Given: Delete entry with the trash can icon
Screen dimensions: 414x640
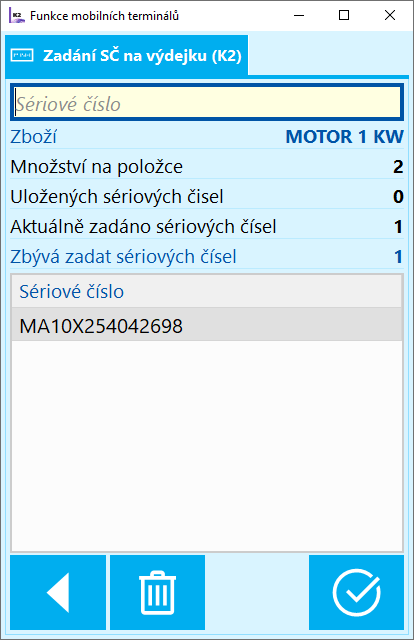Looking at the screenshot, I should pos(157,592).
